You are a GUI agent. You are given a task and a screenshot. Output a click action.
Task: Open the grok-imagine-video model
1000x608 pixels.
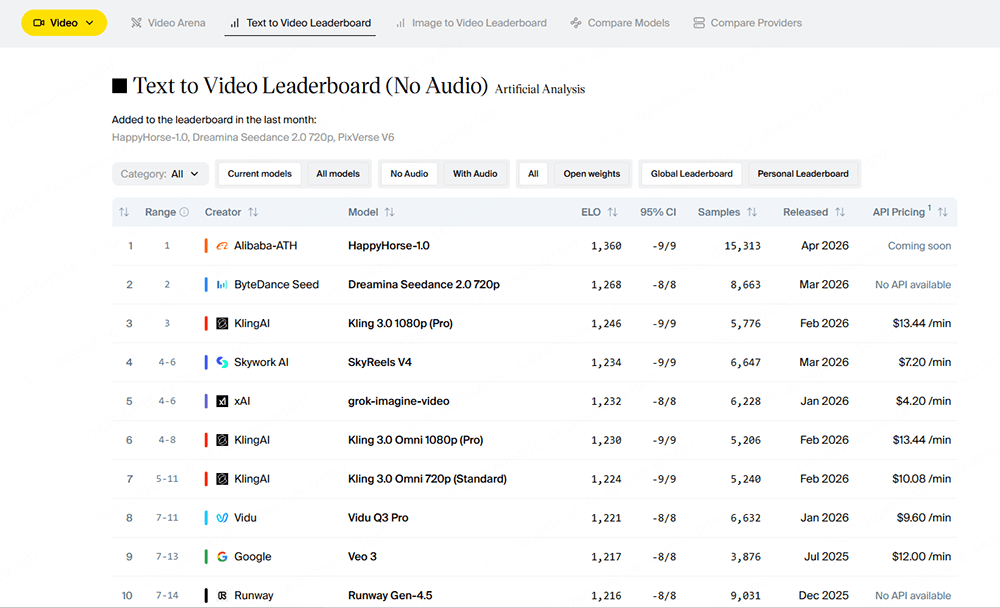(x=399, y=401)
